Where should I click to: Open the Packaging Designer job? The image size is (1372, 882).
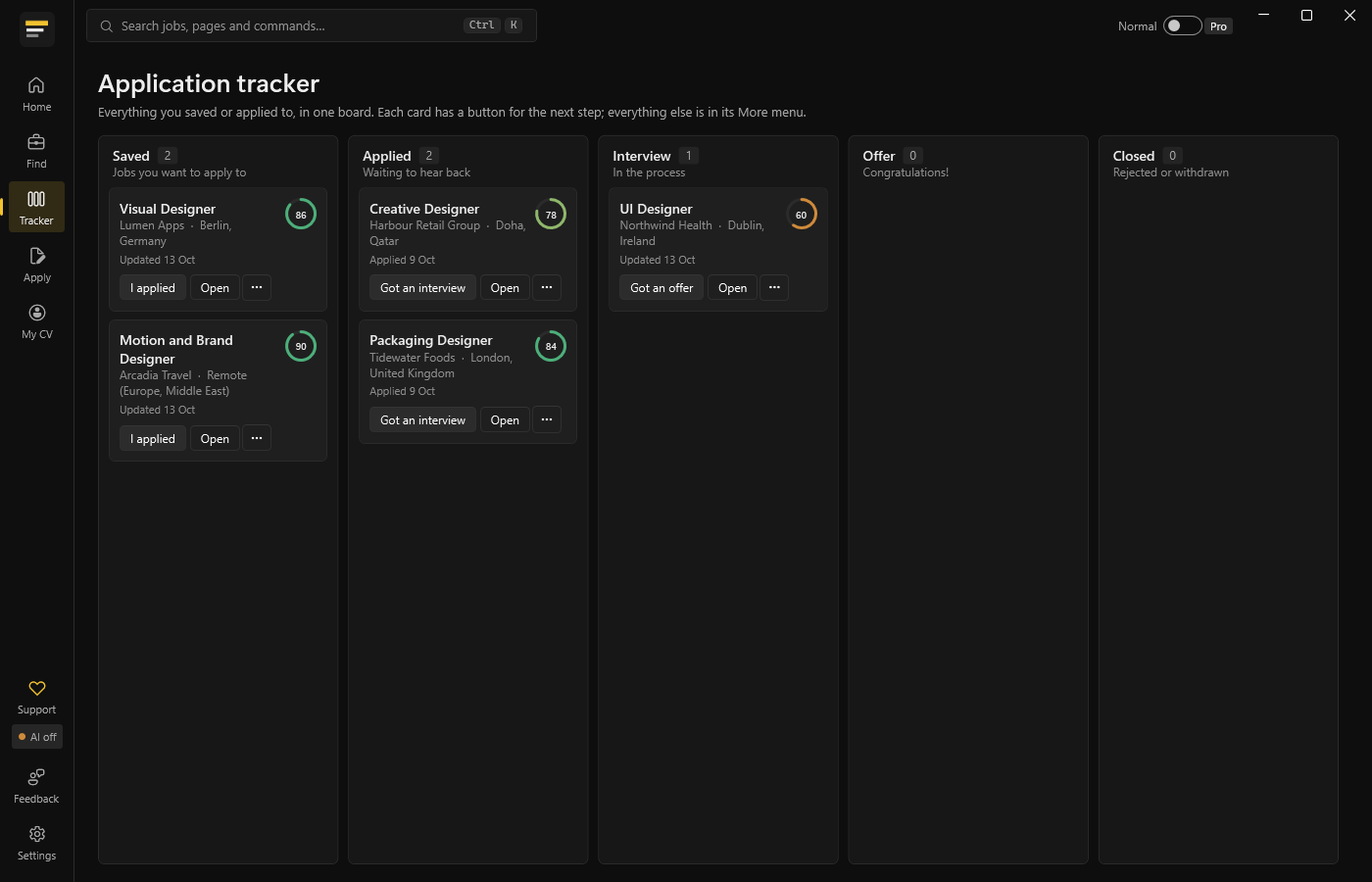(x=505, y=419)
